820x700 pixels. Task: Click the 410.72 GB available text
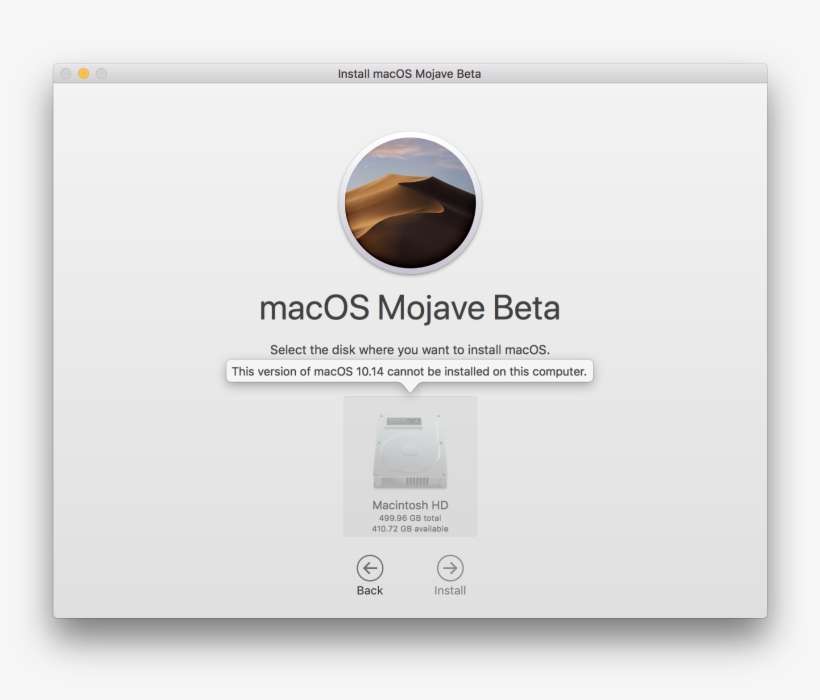click(x=411, y=527)
